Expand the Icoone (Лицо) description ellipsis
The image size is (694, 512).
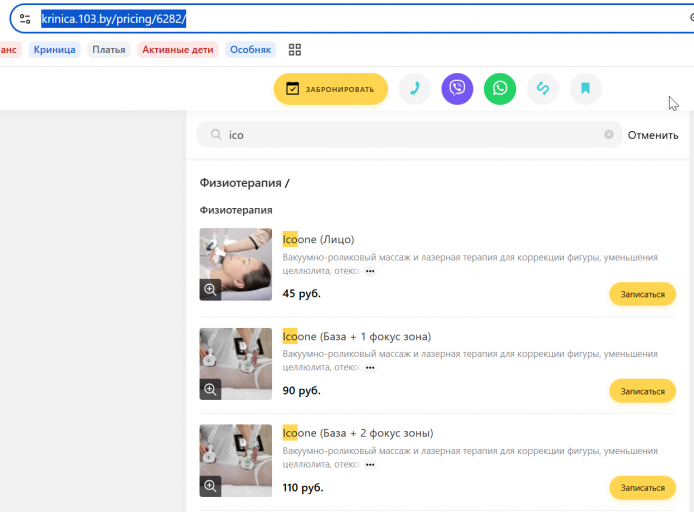(370, 271)
